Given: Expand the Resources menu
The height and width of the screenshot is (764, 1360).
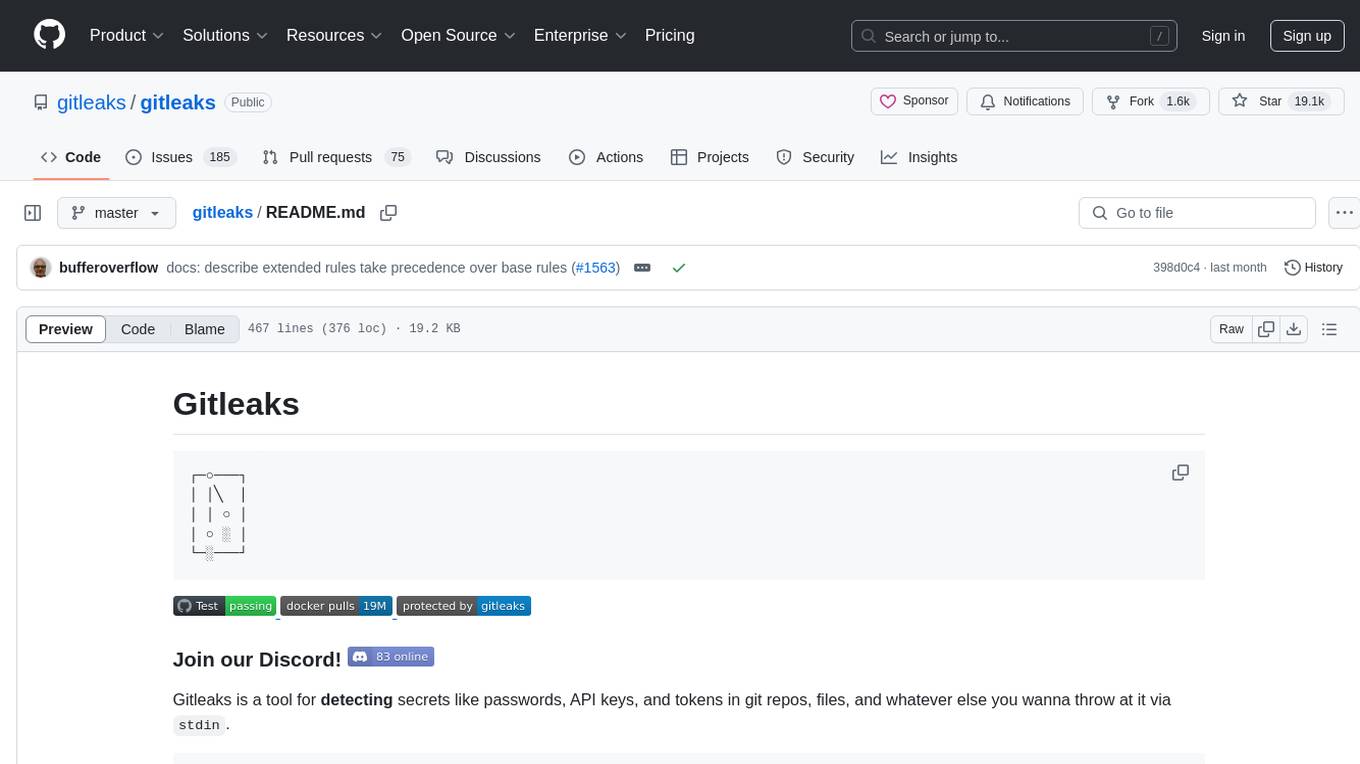Looking at the screenshot, I should (x=334, y=35).
